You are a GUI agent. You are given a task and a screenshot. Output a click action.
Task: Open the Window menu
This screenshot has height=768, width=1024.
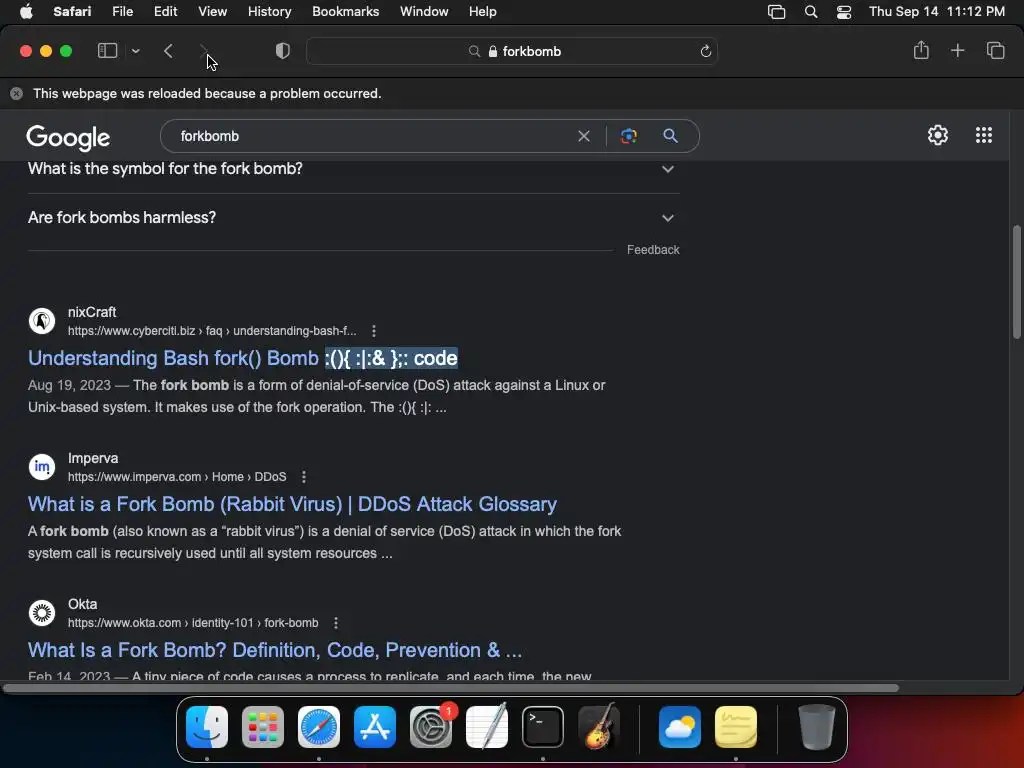point(424,12)
